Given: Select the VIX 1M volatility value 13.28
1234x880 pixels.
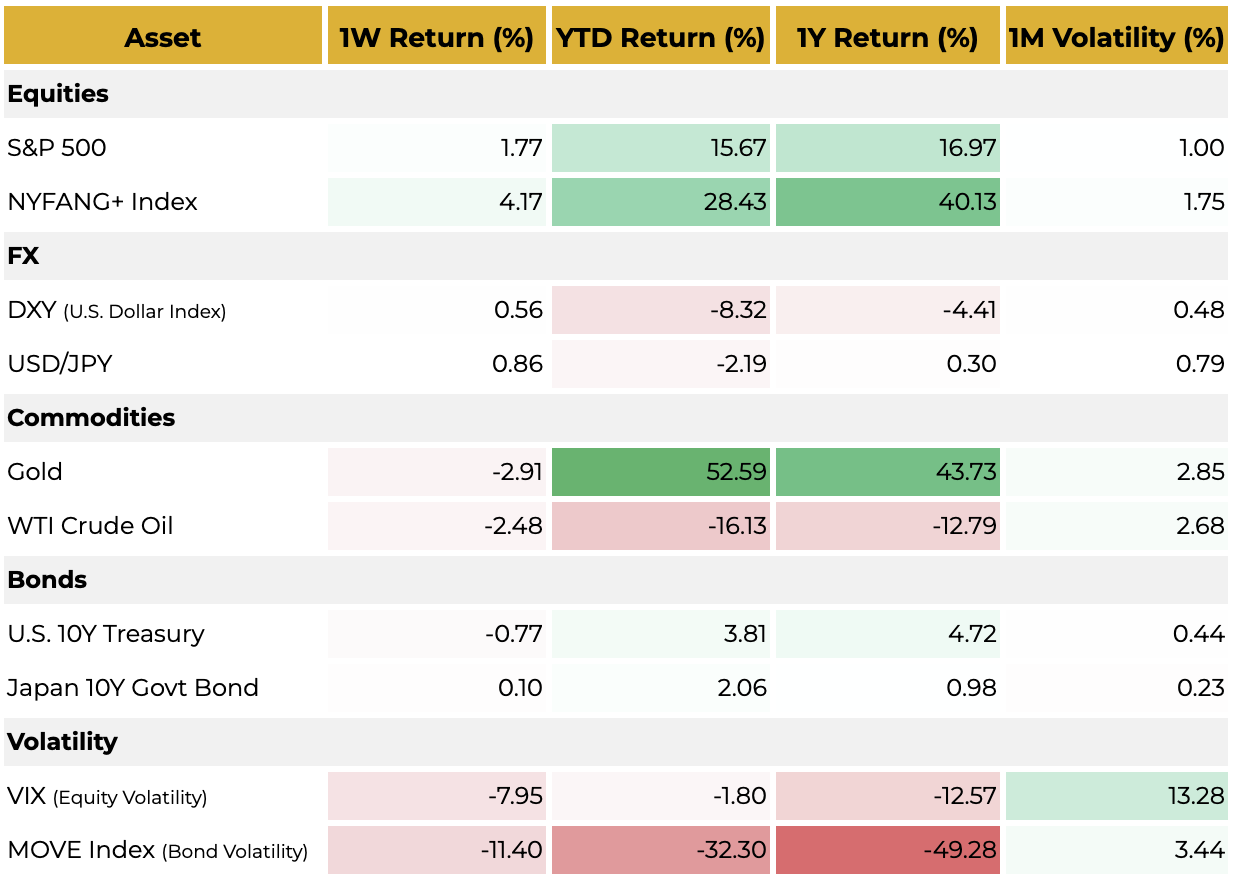Looking at the screenshot, I should coord(1116,796).
